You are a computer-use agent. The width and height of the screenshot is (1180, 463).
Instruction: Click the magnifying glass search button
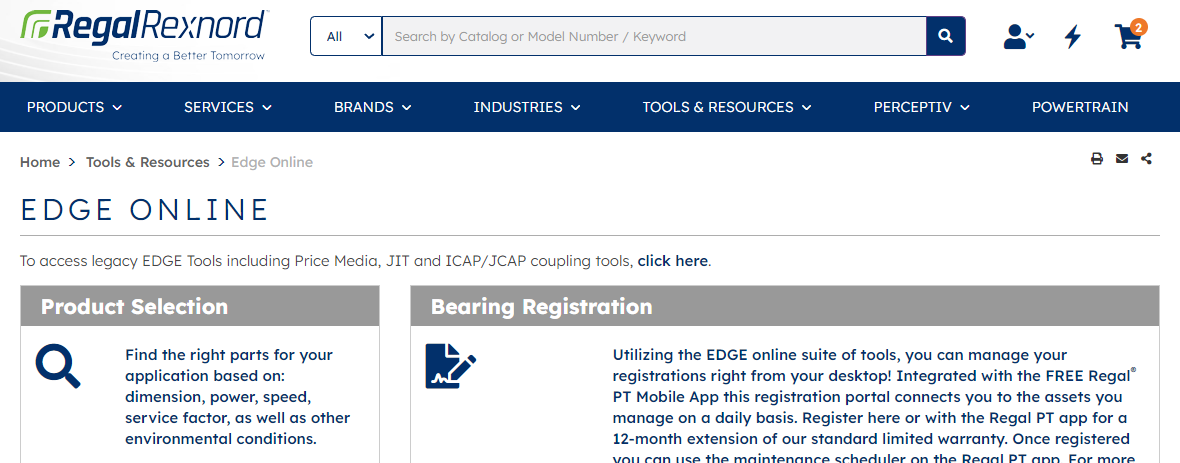tap(946, 36)
